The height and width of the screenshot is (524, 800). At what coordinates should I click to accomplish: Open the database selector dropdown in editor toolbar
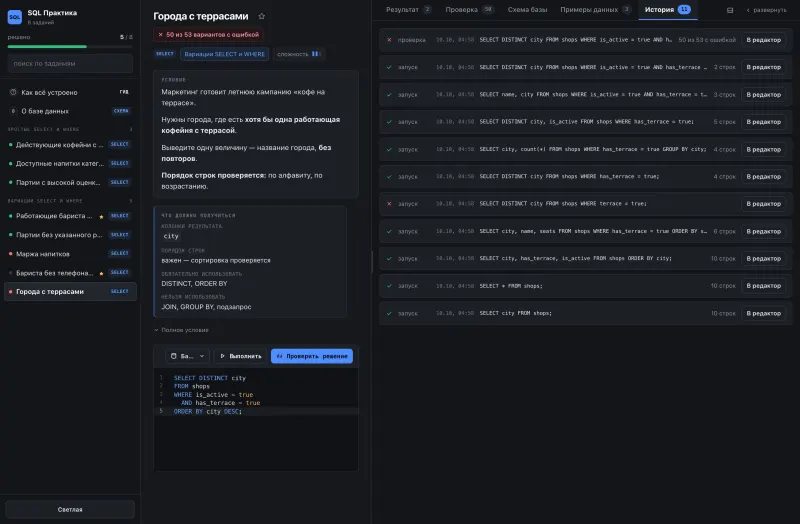pyautogui.click(x=187, y=356)
